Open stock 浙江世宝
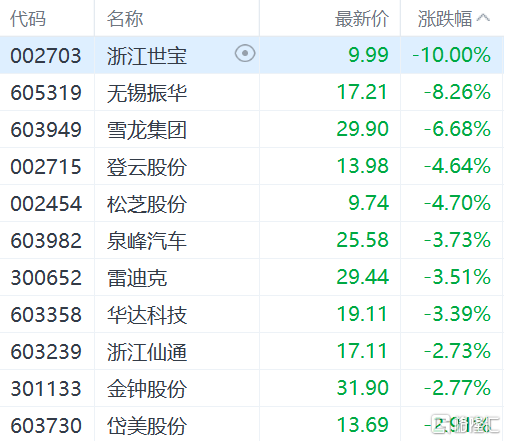 pos(147,55)
